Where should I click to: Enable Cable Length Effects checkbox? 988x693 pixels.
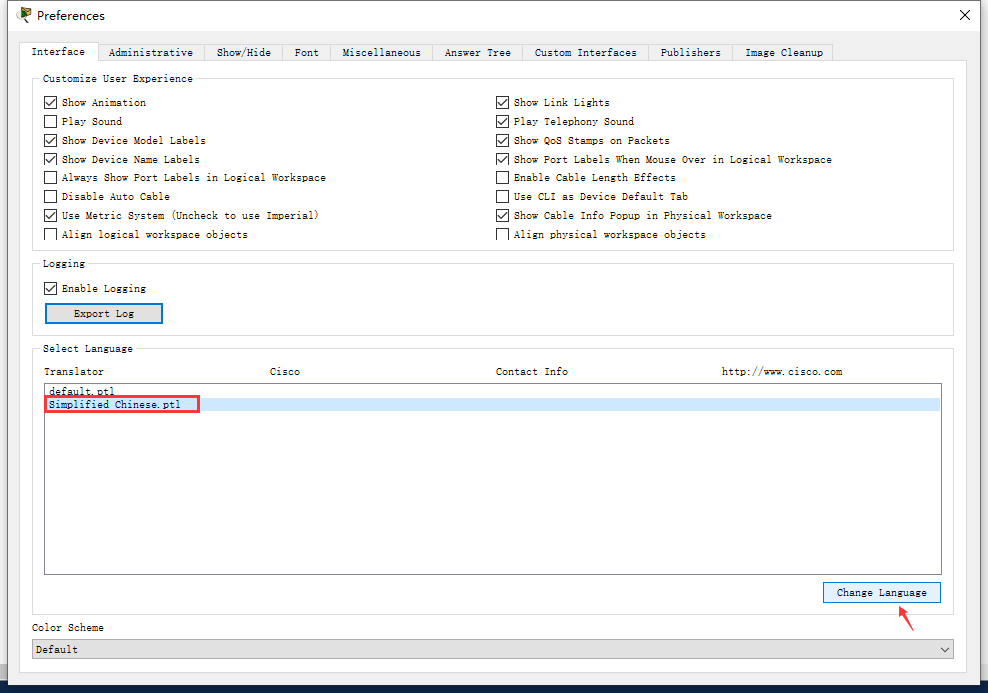point(503,178)
